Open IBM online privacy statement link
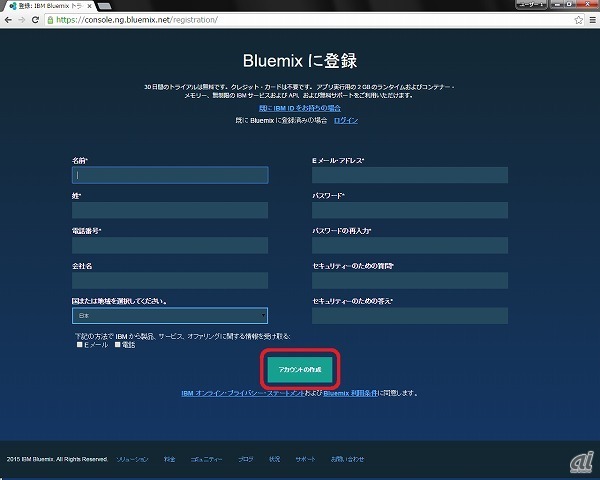This screenshot has height=480, width=600. [243, 393]
